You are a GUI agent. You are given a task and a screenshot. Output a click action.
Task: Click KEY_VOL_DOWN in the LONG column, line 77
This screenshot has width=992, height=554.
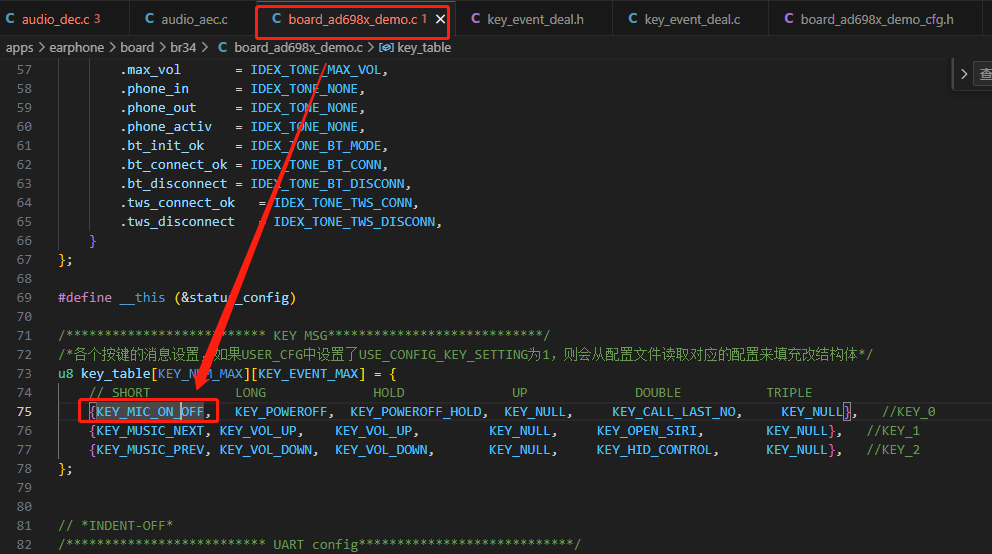pos(266,450)
